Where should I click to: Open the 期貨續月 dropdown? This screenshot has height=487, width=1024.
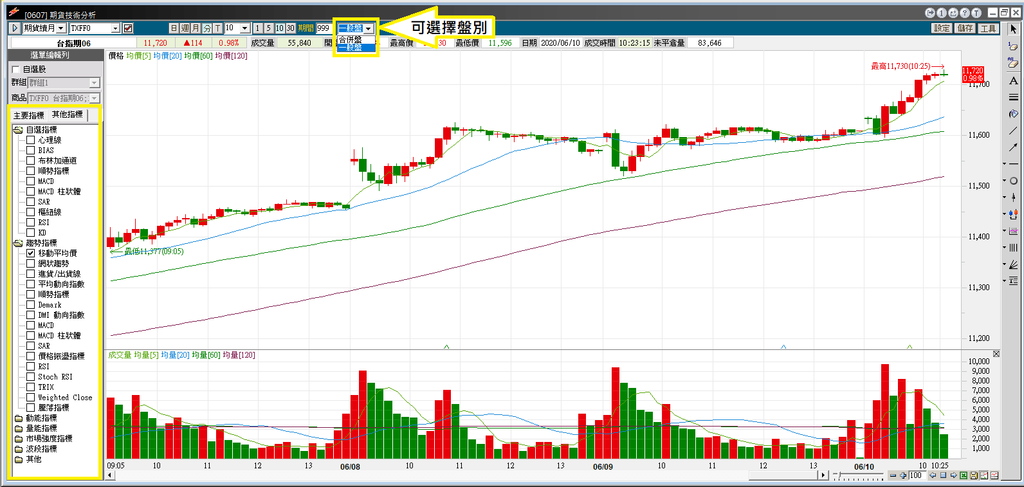coord(61,28)
